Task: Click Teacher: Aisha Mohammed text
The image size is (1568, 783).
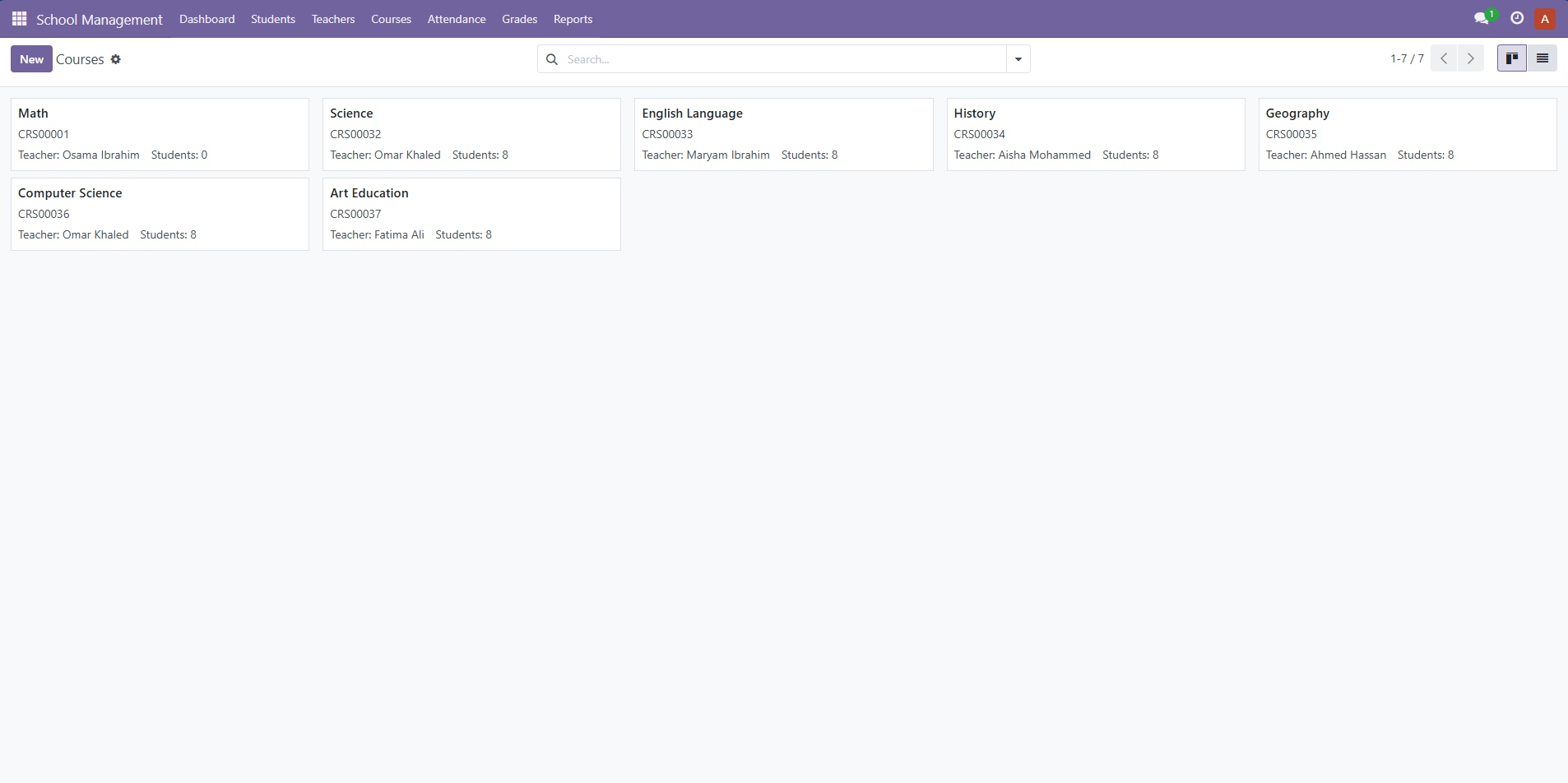Action: pos(1023,155)
